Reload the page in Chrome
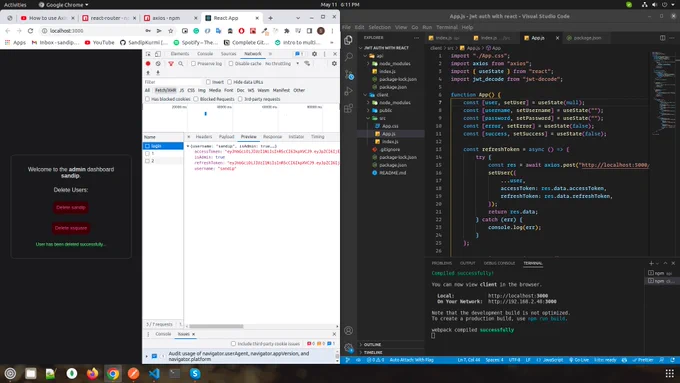Screen dimensions: 680x383 click(x=30, y=31)
